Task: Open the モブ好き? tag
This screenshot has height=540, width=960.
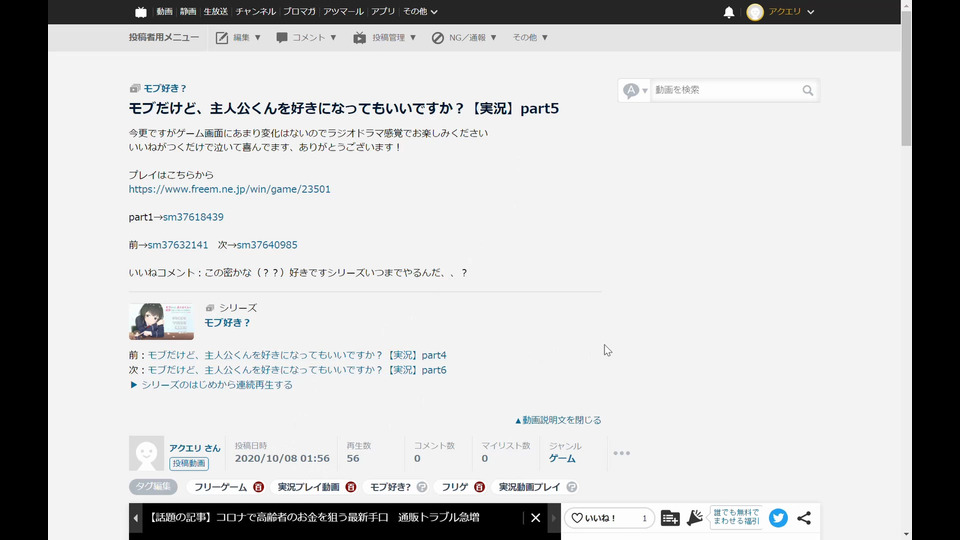Action: click(390, 487)
